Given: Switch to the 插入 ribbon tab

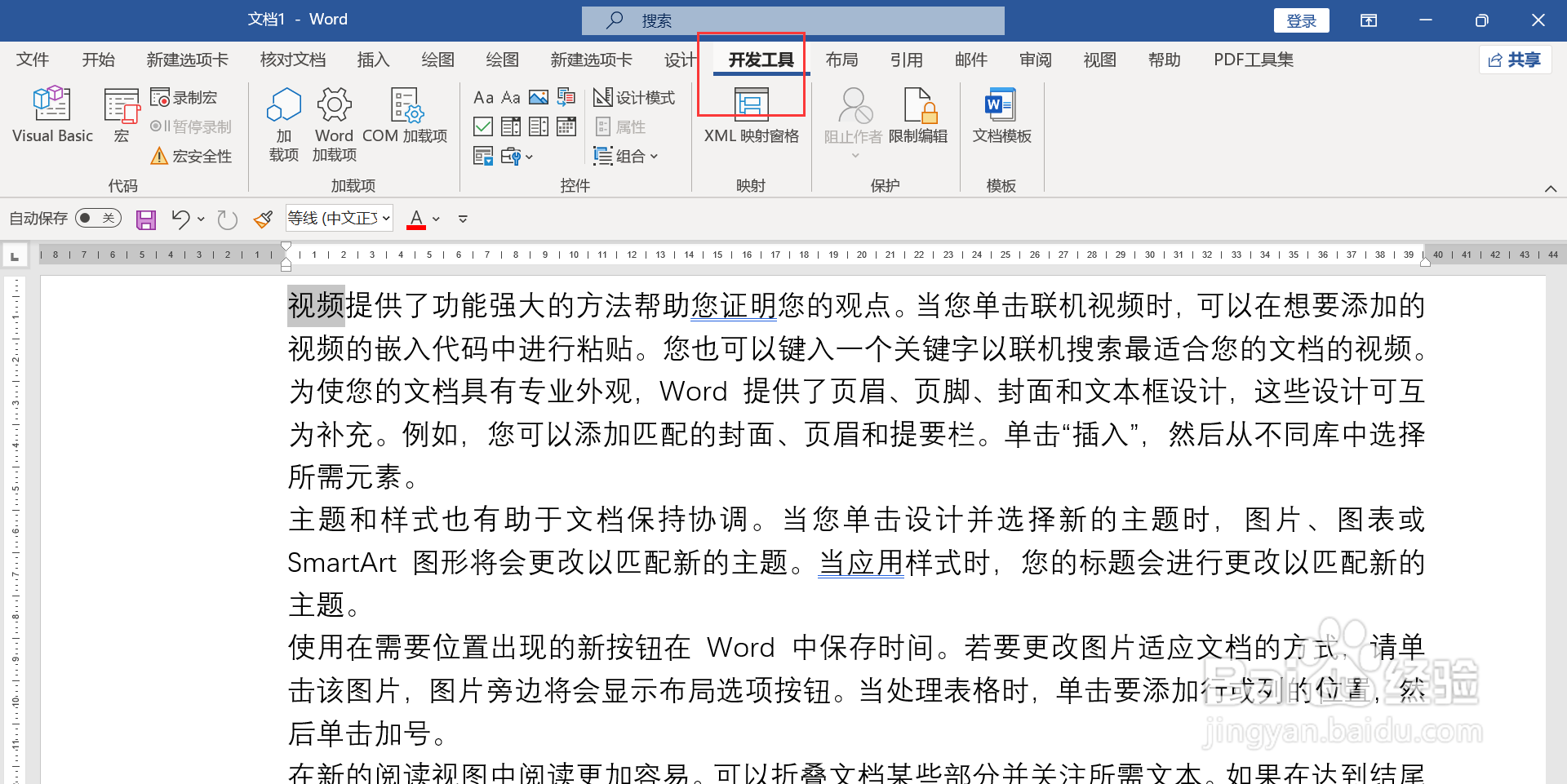Looking at the screenshot, I should (373, 59).
